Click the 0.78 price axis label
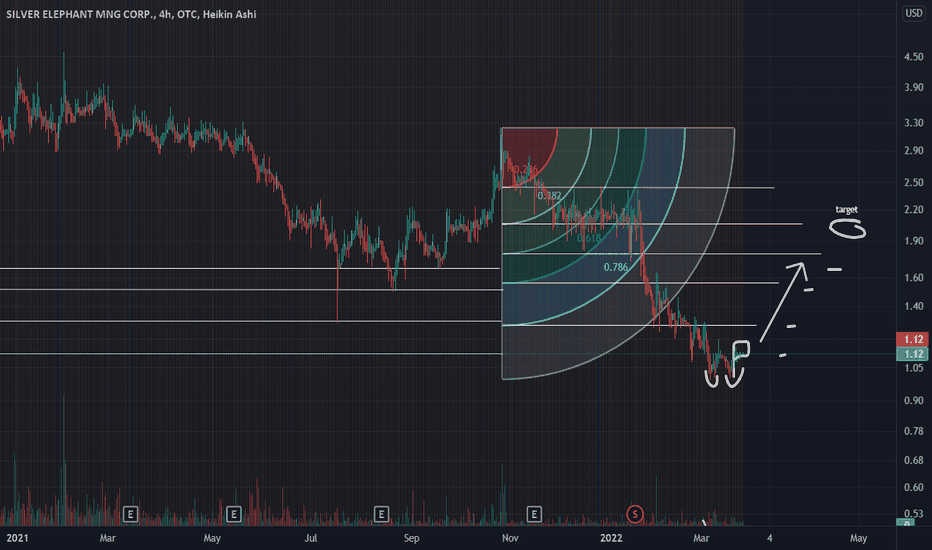This screenshot has height=550, width=932. [x=914, y=431]
